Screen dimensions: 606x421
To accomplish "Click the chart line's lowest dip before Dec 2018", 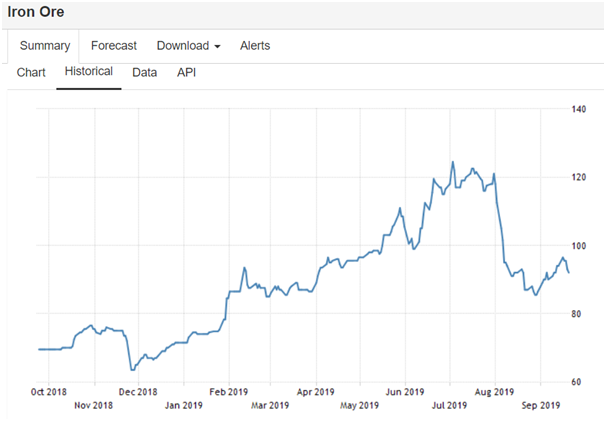I will (132, 369).
